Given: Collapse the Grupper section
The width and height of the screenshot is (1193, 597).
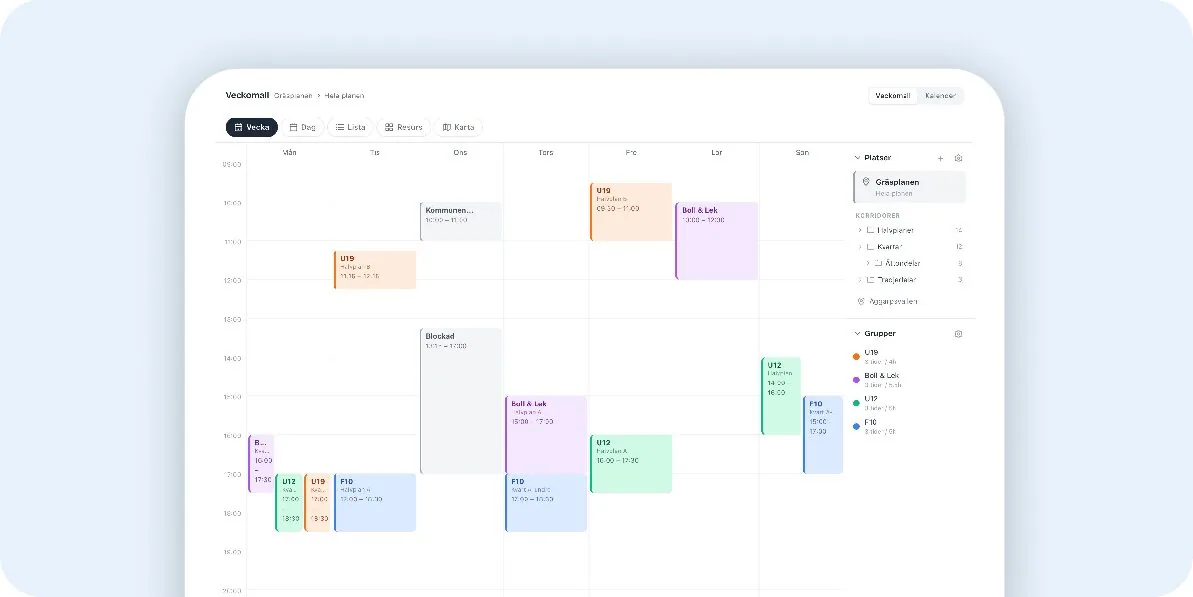Looking at the screenshot, I should pos(857,334).
